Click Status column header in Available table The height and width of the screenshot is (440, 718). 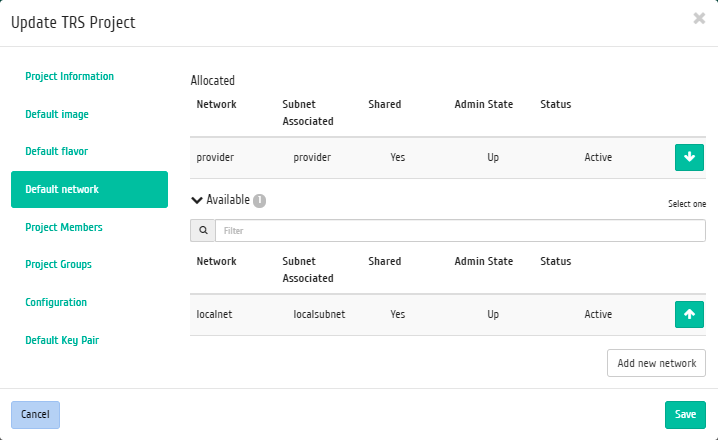[x=555, y=261]
